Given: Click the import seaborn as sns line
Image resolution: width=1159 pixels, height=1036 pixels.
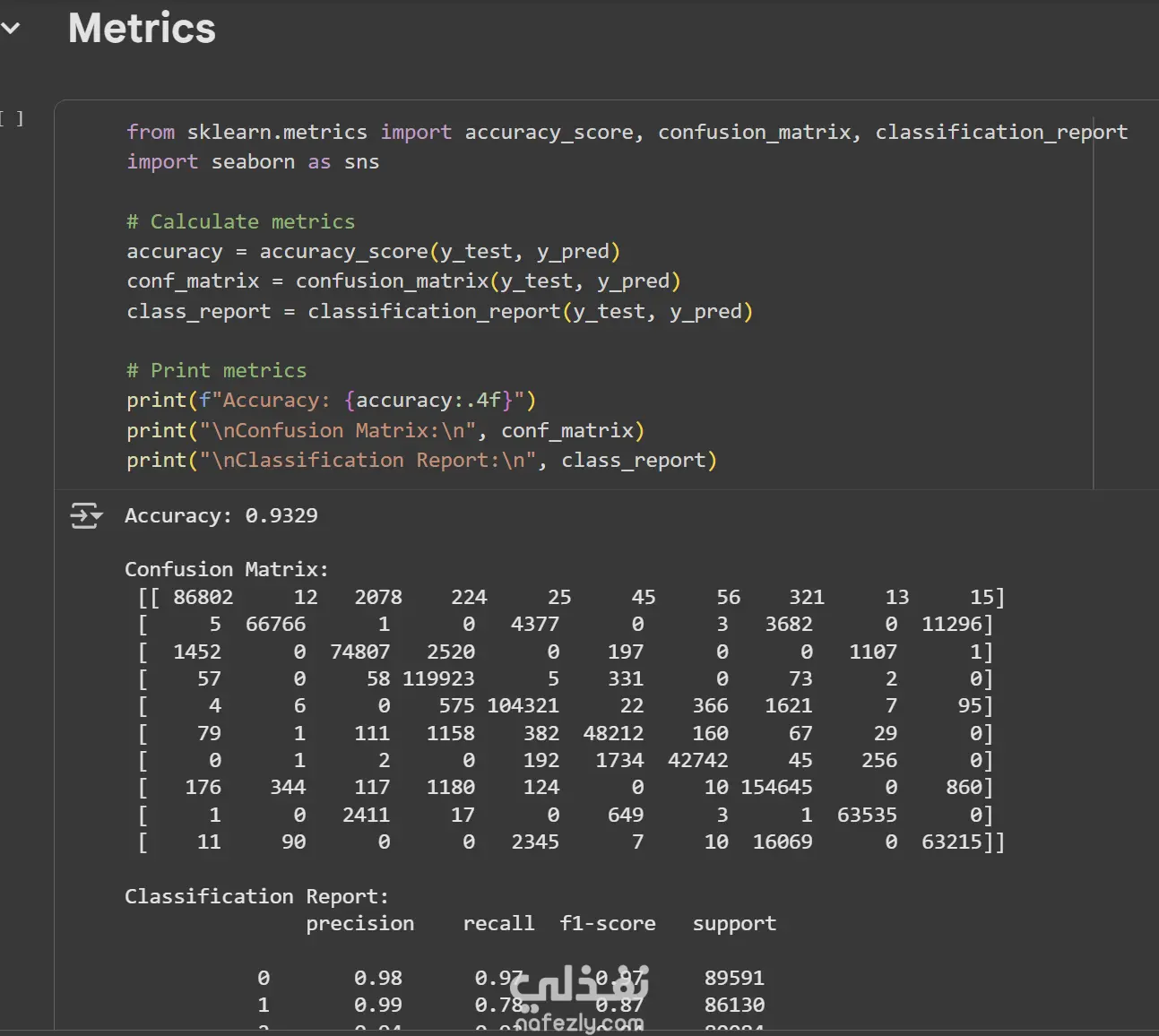Looking at the screenshot, I should pyautogui.click(x=253, y=162).
